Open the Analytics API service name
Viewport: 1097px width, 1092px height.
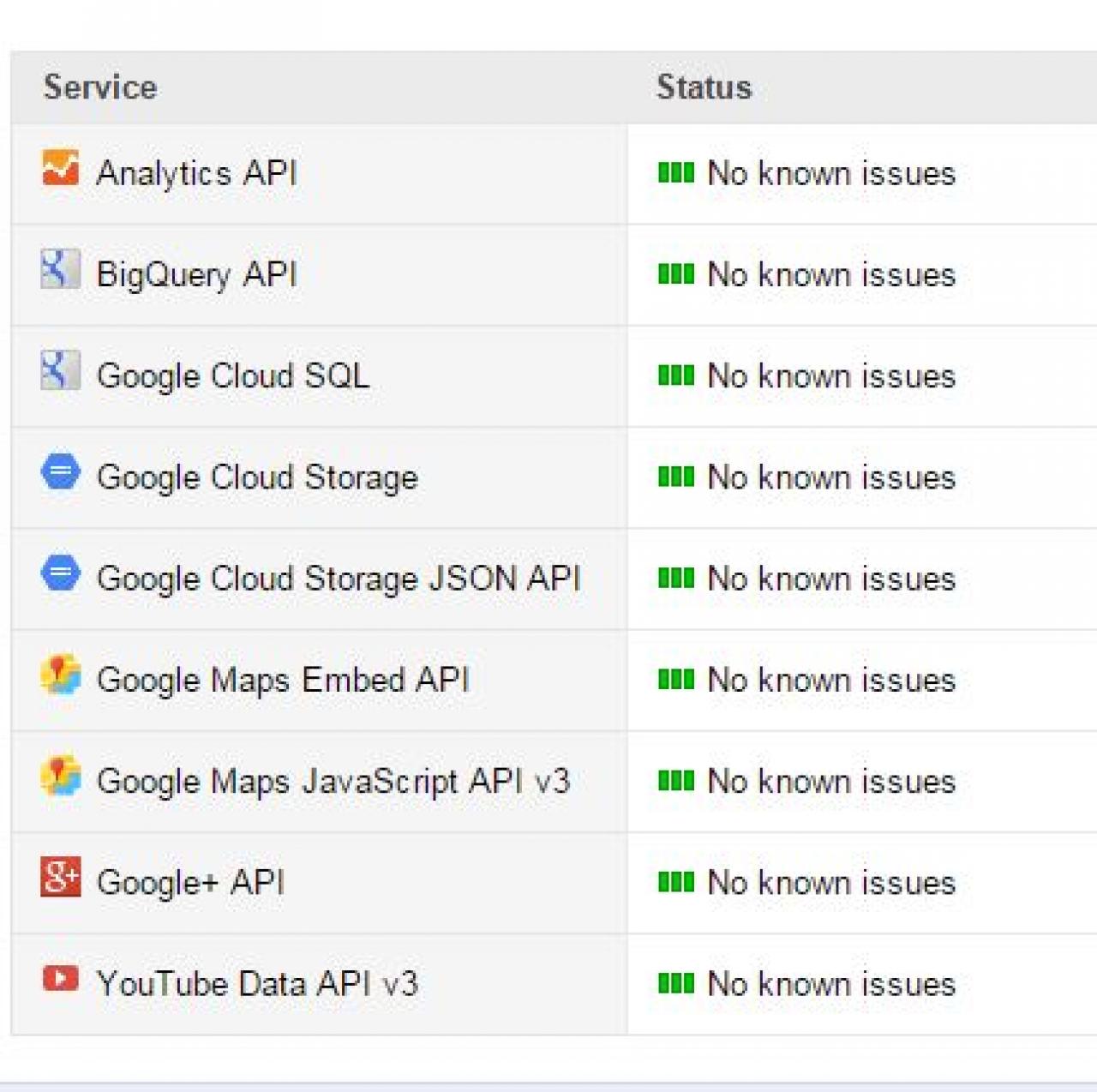tap(196, 173)
